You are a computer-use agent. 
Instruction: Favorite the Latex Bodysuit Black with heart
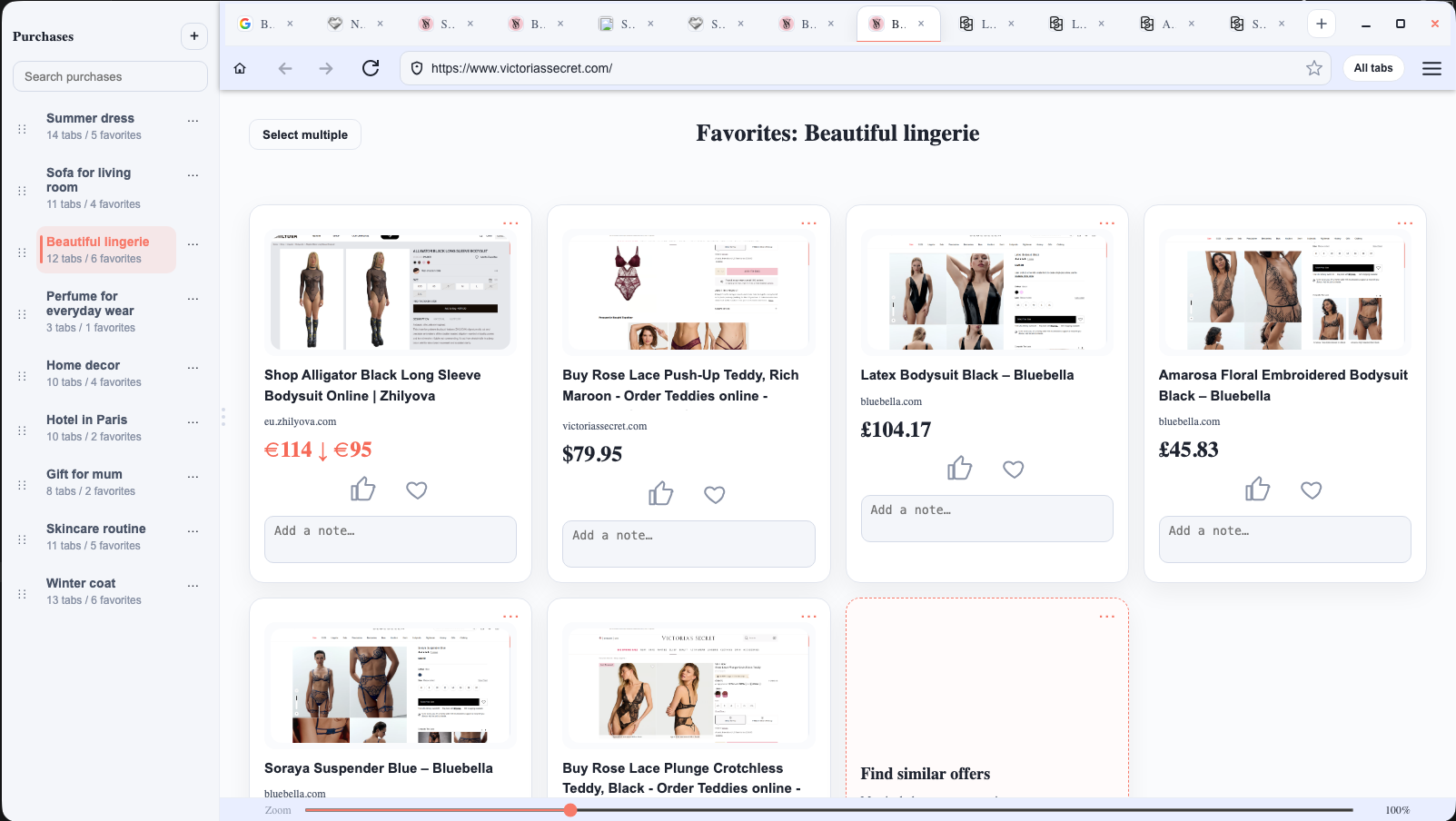[1014, 470]
